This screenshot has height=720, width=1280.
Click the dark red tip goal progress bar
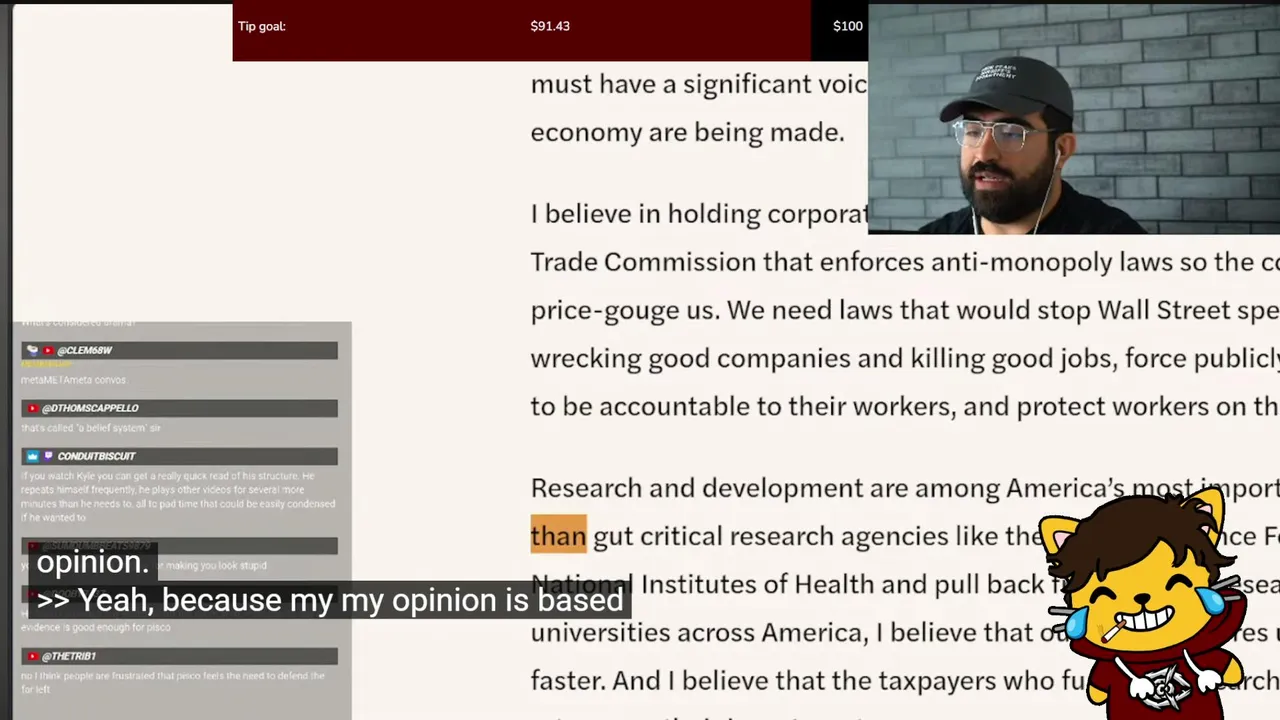click(x=522, y=32)
